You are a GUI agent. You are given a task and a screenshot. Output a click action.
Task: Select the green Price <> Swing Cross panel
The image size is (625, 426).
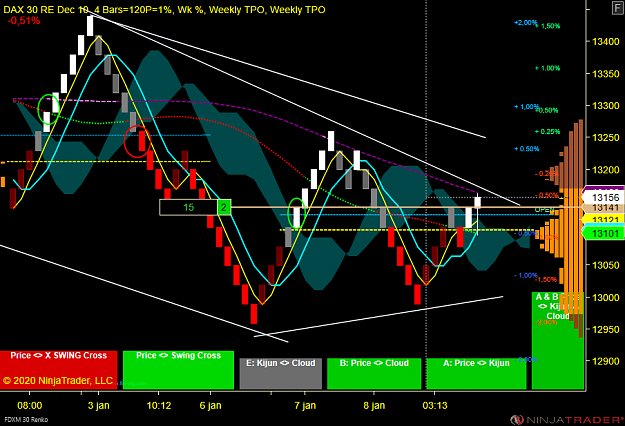(178, 370)
